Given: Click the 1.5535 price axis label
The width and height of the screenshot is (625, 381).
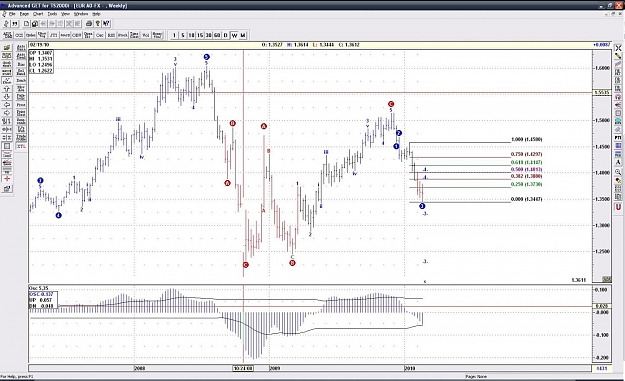Looking at the screenshot, I should (x=602, y=92).
